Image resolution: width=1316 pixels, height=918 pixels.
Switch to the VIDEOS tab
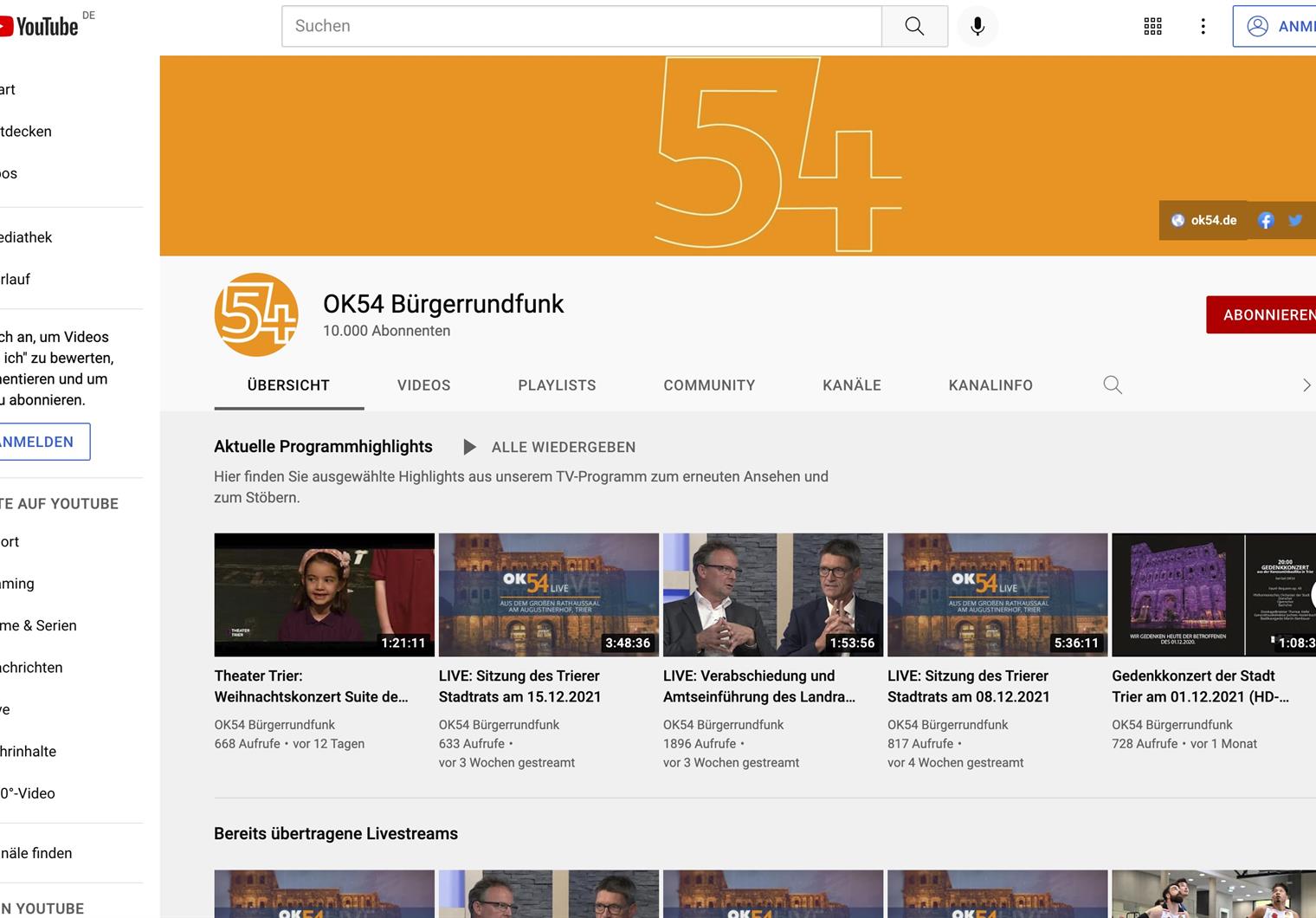tap(424, 385)
